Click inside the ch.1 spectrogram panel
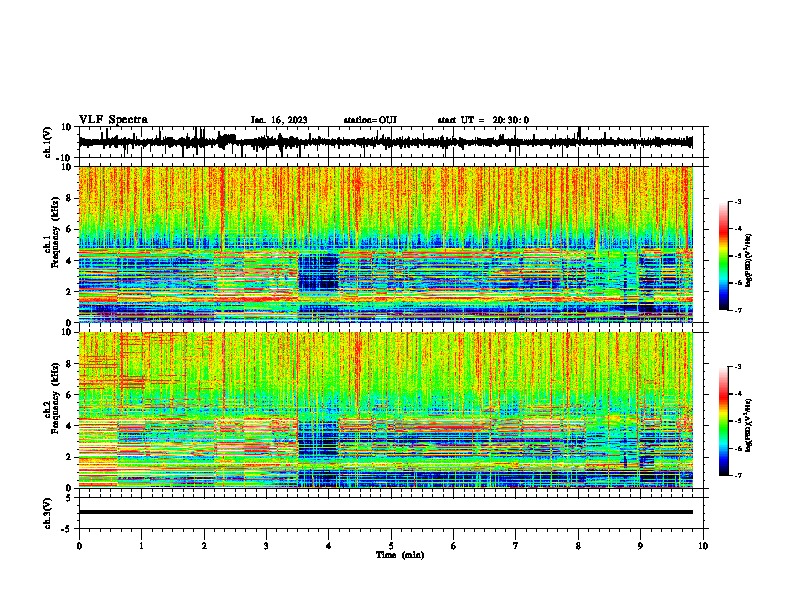The height and width of the screenshot is (612, 792). coord(385,244)
